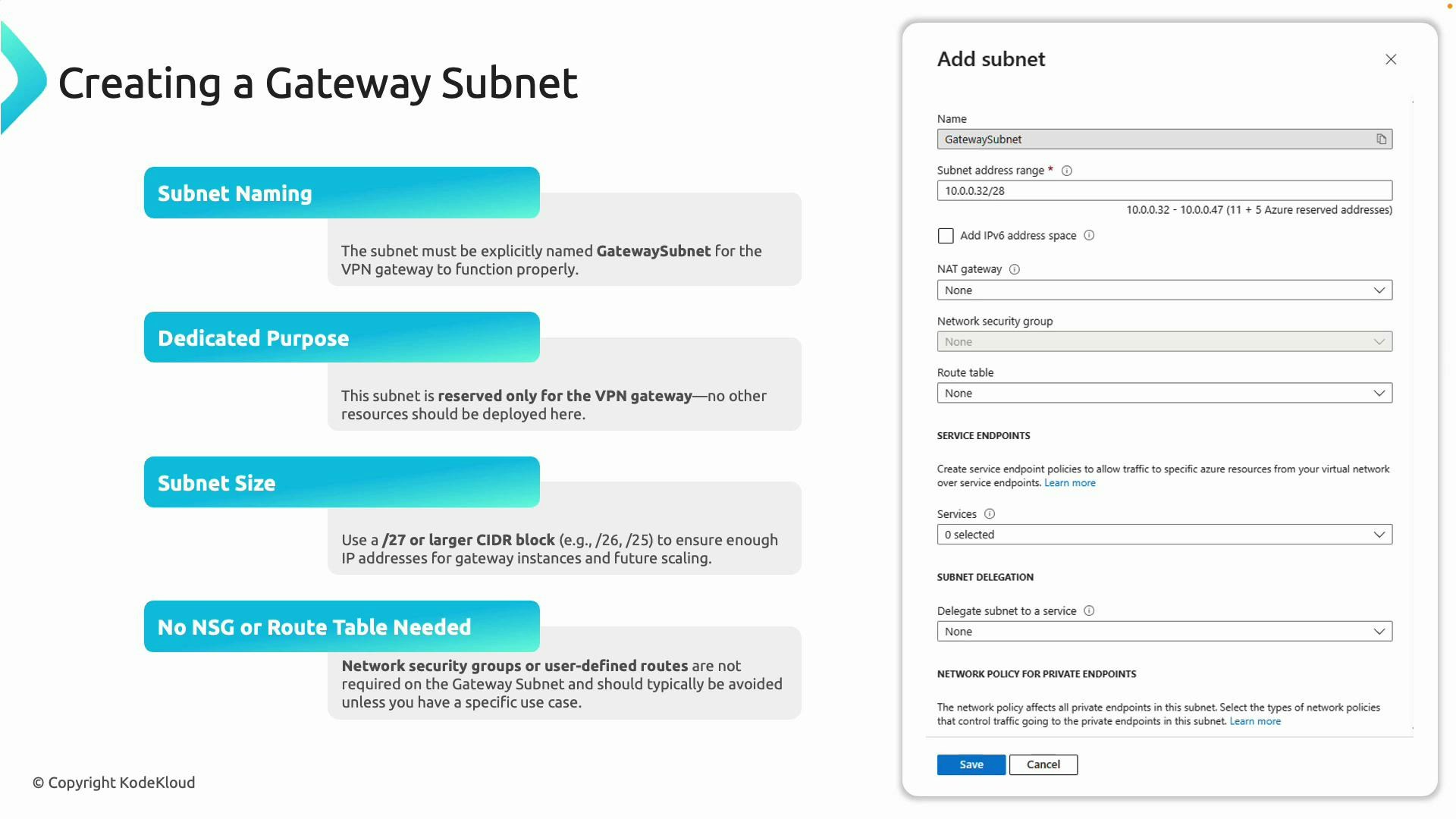Image resolution: width=1456 pixels, height=819 pixels.
Task: Open the NAT gateway dropdown
Action: [x=1165, y=290]
